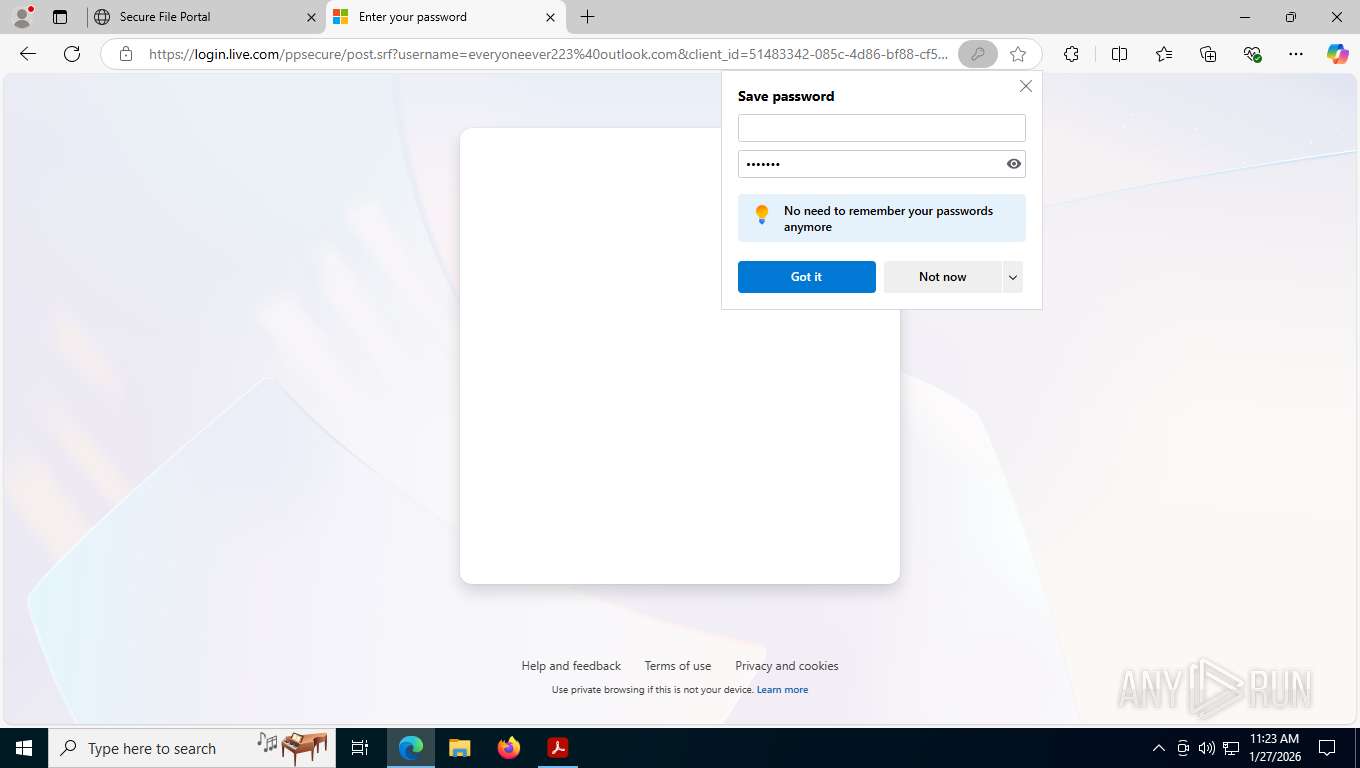View site information lock icon
The image size is (1360, 768).
[x=126, y=54]
